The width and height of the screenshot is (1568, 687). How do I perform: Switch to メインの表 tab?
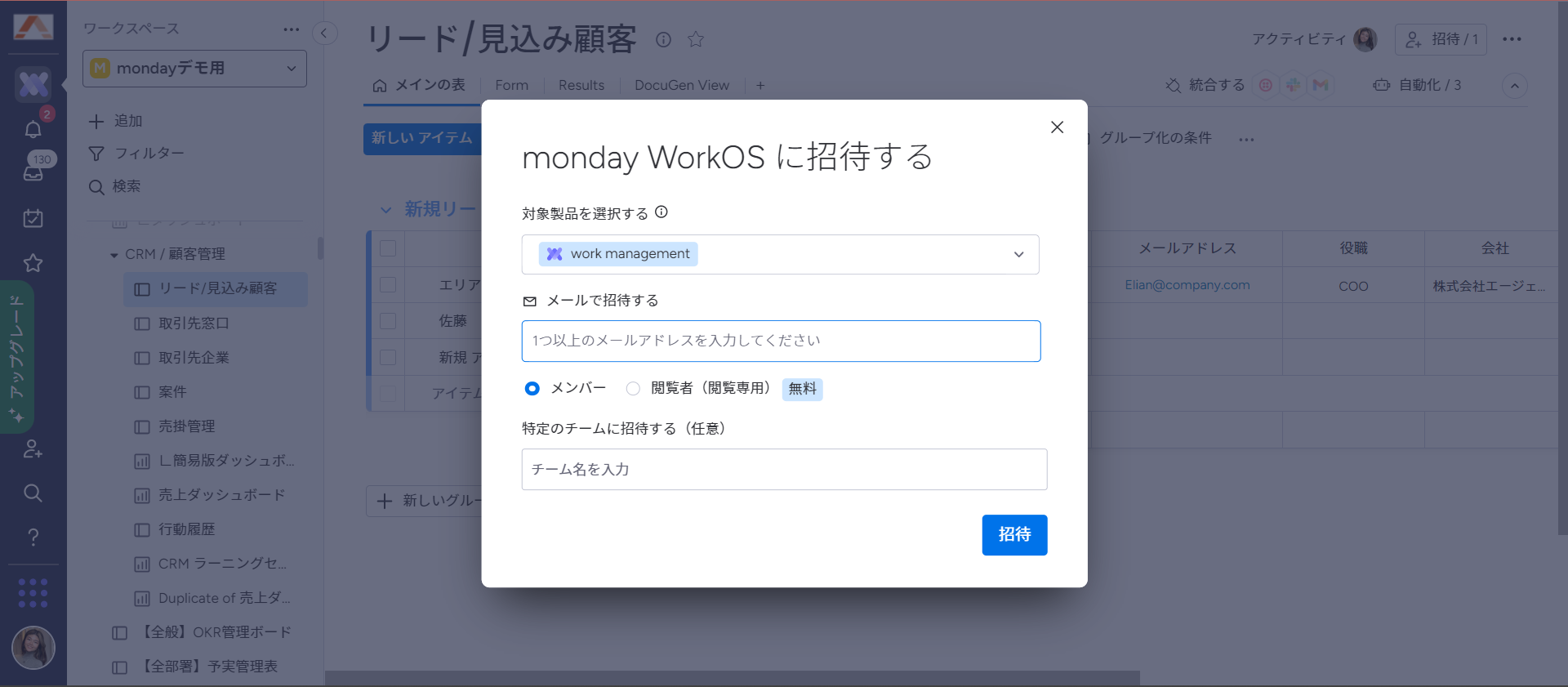tap(419, 85)
